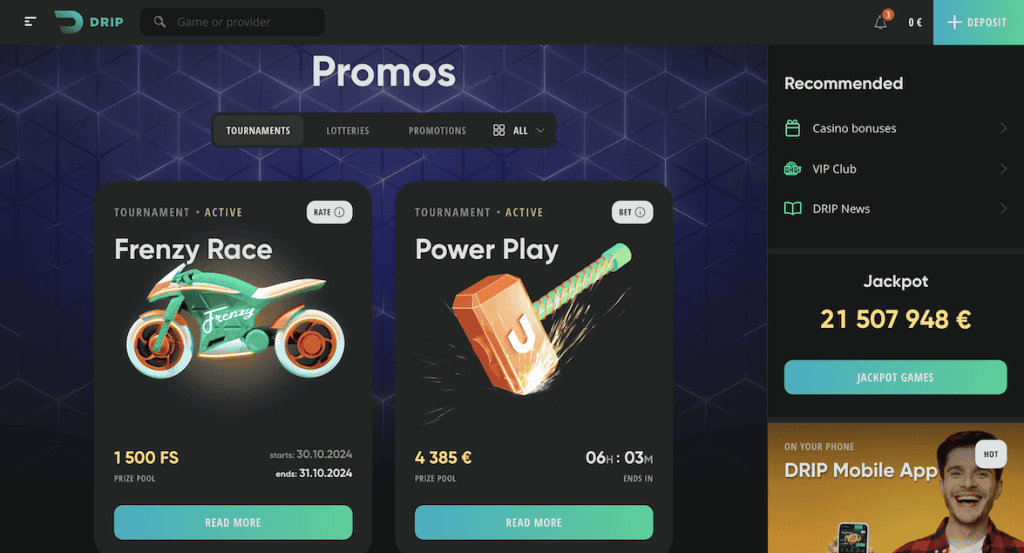Click Read More for Power Play
Image resolution: width=1024 pixels, height=553 pixels.
tap(534, 522)
